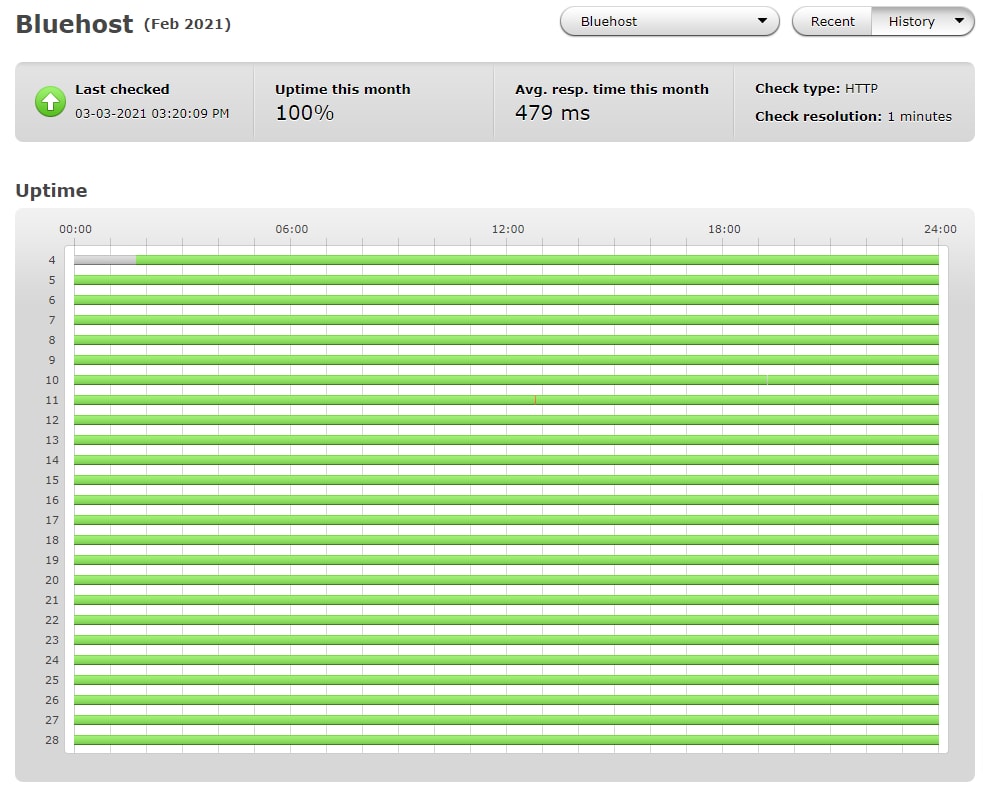Click the '03-03-2021 03:20:09 PM' timestamp
The image size is (983, 791).
click(152, 113)
